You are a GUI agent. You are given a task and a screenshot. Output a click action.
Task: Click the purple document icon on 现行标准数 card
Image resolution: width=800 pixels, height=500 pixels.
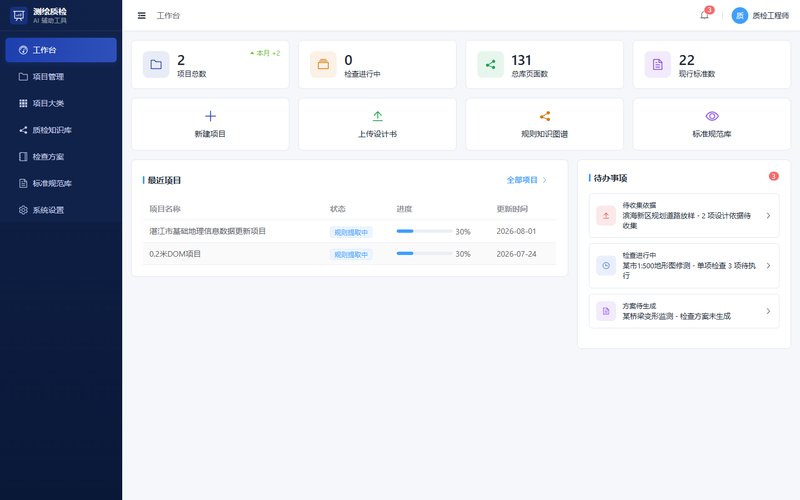[x=658, y=64]
